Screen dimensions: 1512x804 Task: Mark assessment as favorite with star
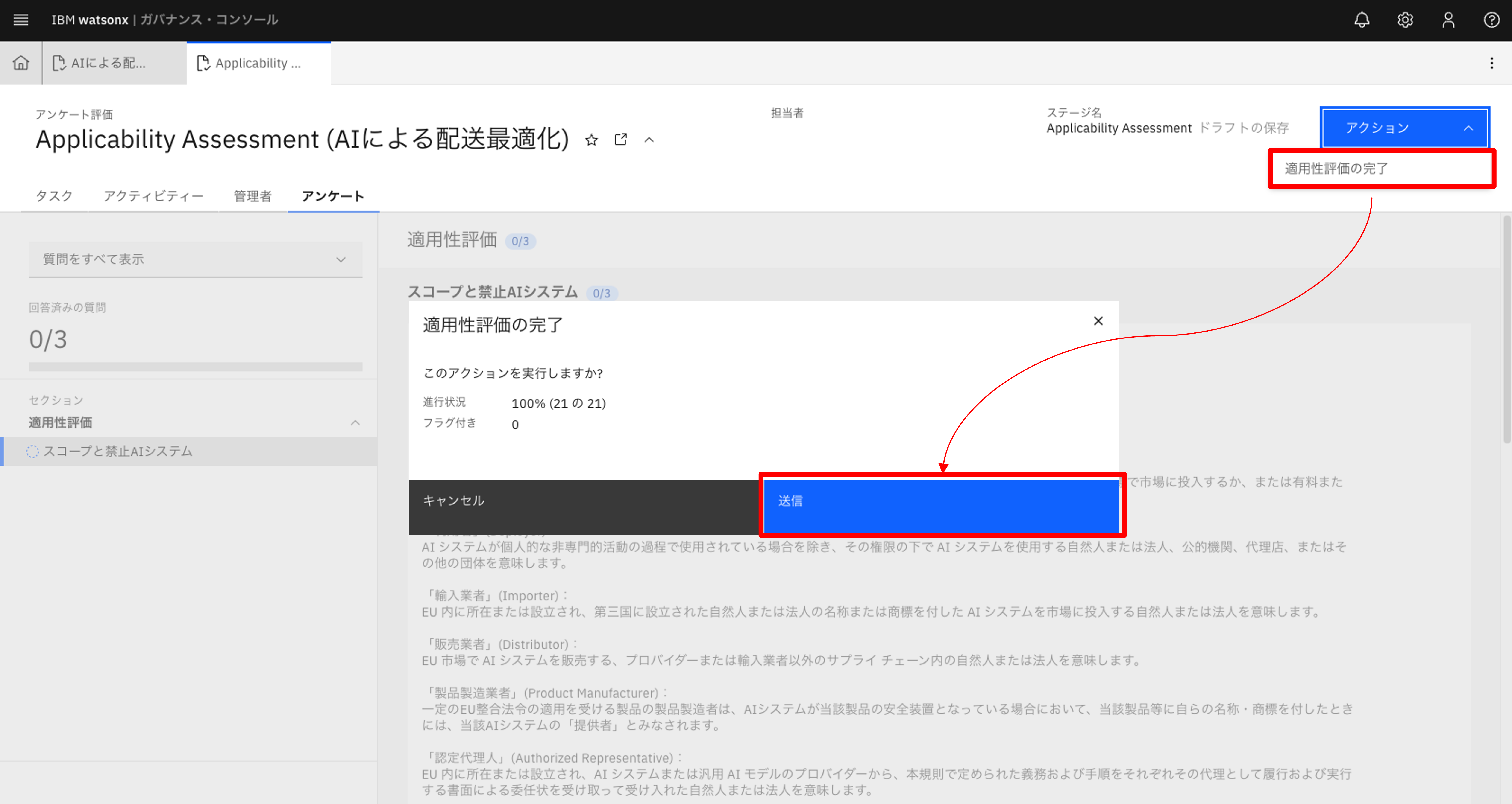pyautogui.click(x=592, y=140)
